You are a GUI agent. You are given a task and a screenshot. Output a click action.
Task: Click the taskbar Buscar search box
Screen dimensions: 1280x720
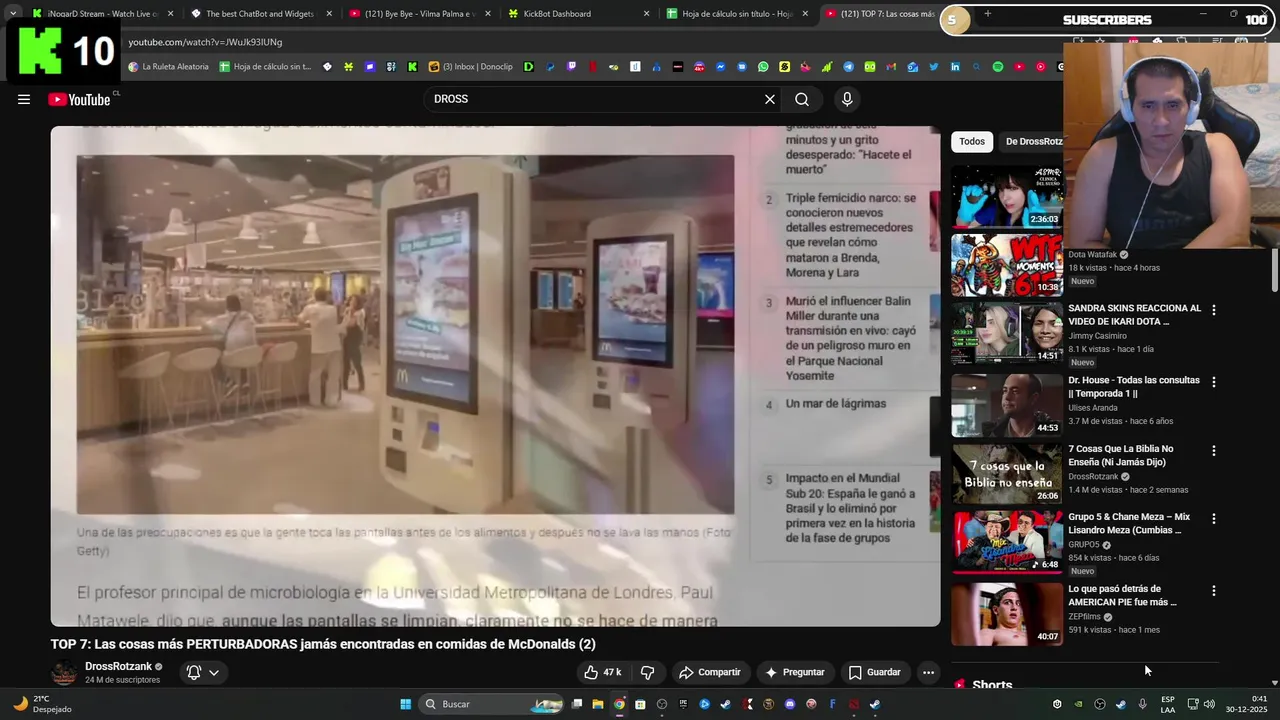[x=492, y=704]
